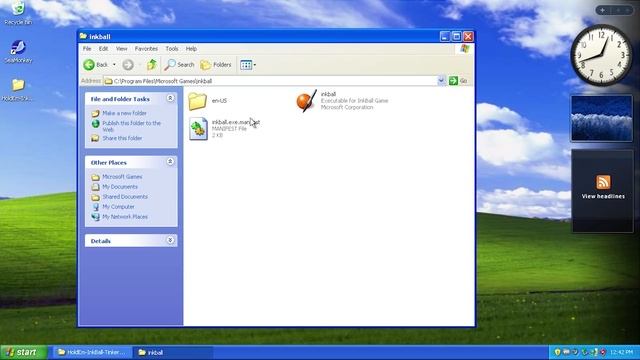The width and height of the screenshot is (640, 360).
Task: Click the Publish to Web globe icon
Action: tap(96, 123)
